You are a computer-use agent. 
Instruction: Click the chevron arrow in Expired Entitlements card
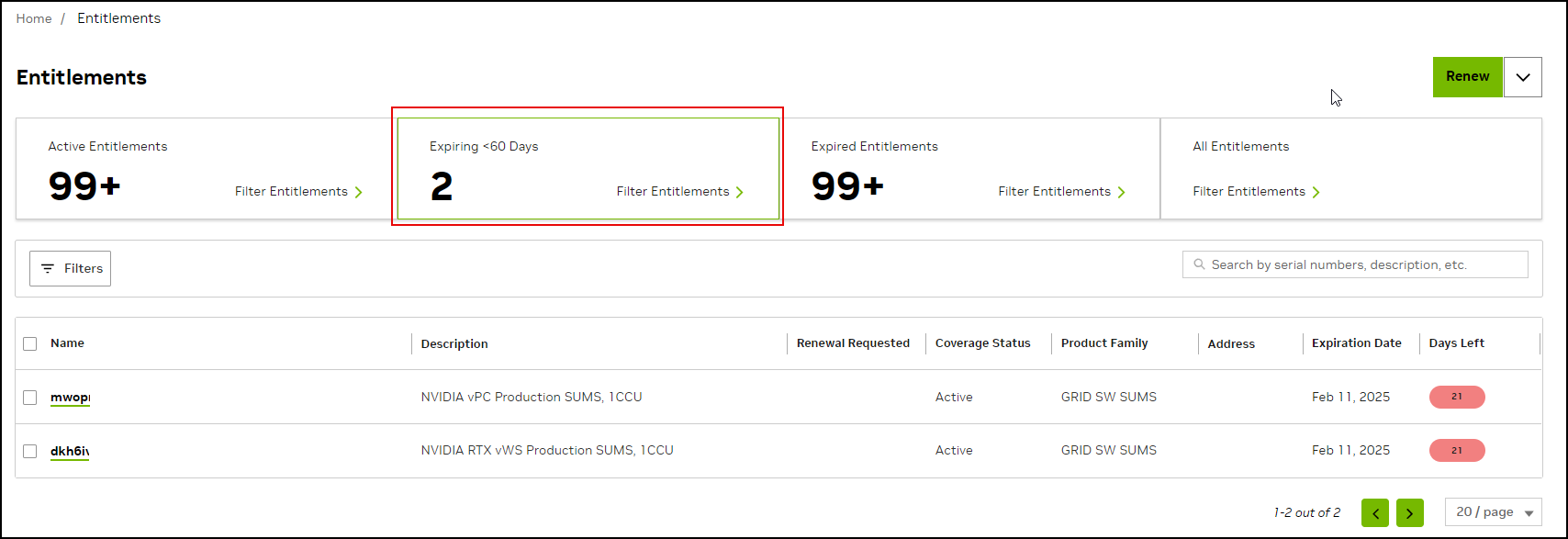tap(1122, 192)
